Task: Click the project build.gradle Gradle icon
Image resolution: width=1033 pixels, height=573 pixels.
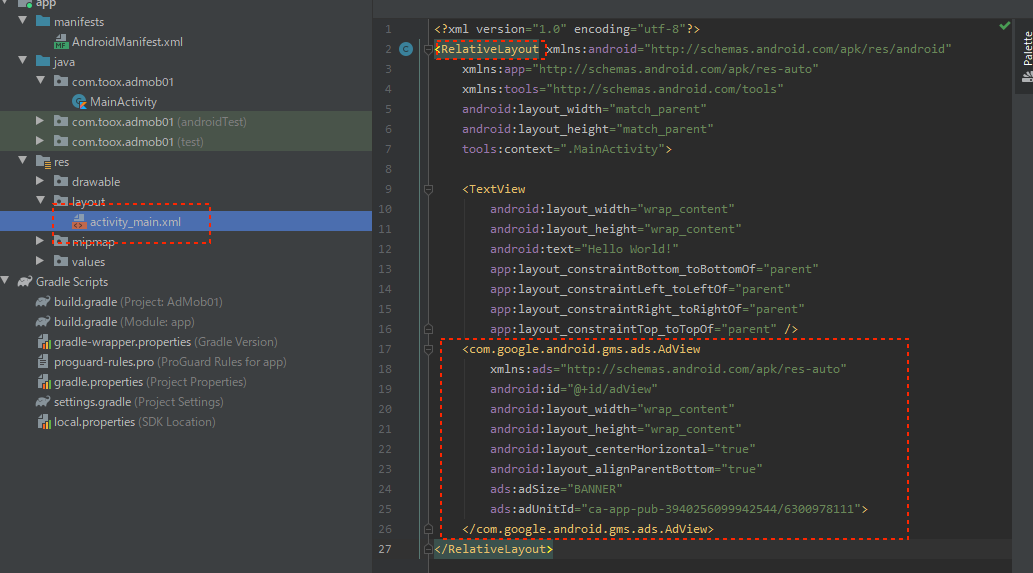Action: 43,302
